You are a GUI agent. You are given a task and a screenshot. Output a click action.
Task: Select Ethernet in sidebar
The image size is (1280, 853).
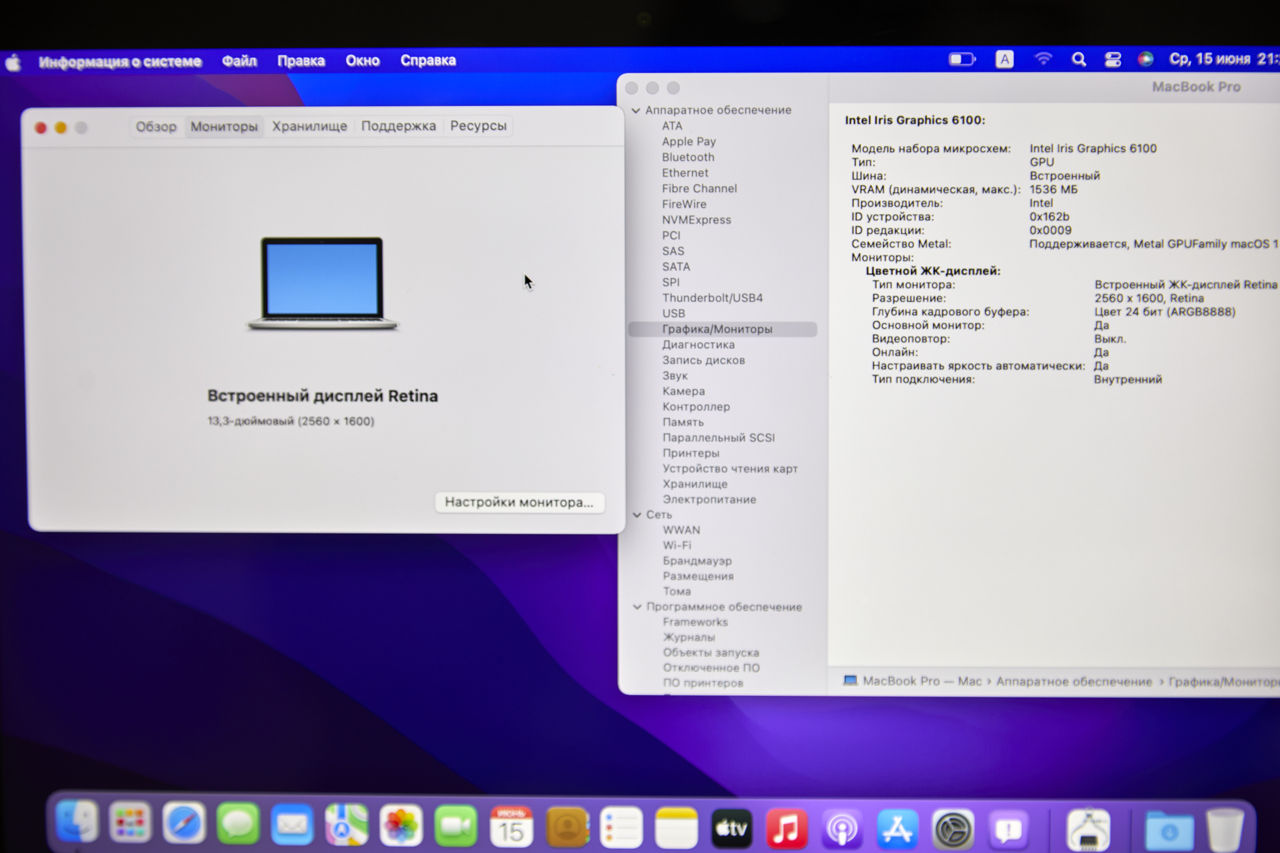[x=685, y=172]
